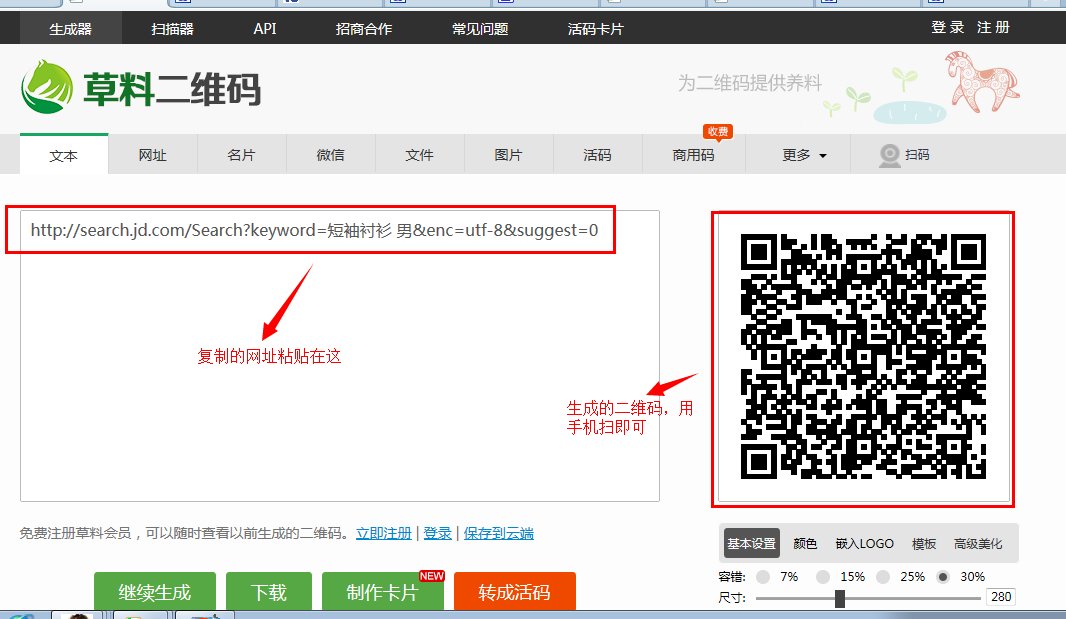This screenshot has height=619, width=1066.
Task: Click the 尺寸 size slider handle
Action: coord(838,597)
